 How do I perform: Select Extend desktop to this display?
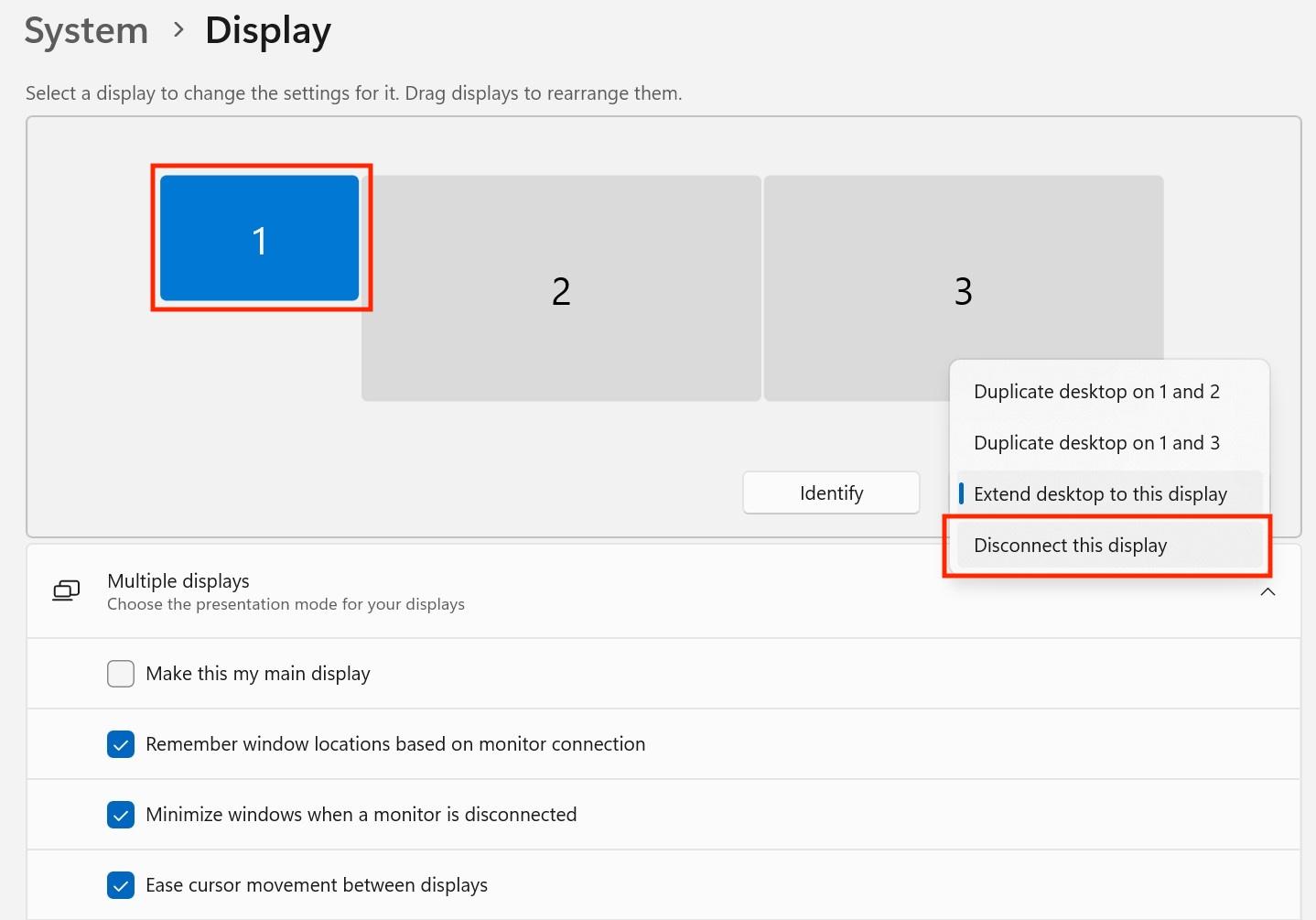tap(1100, 494)
